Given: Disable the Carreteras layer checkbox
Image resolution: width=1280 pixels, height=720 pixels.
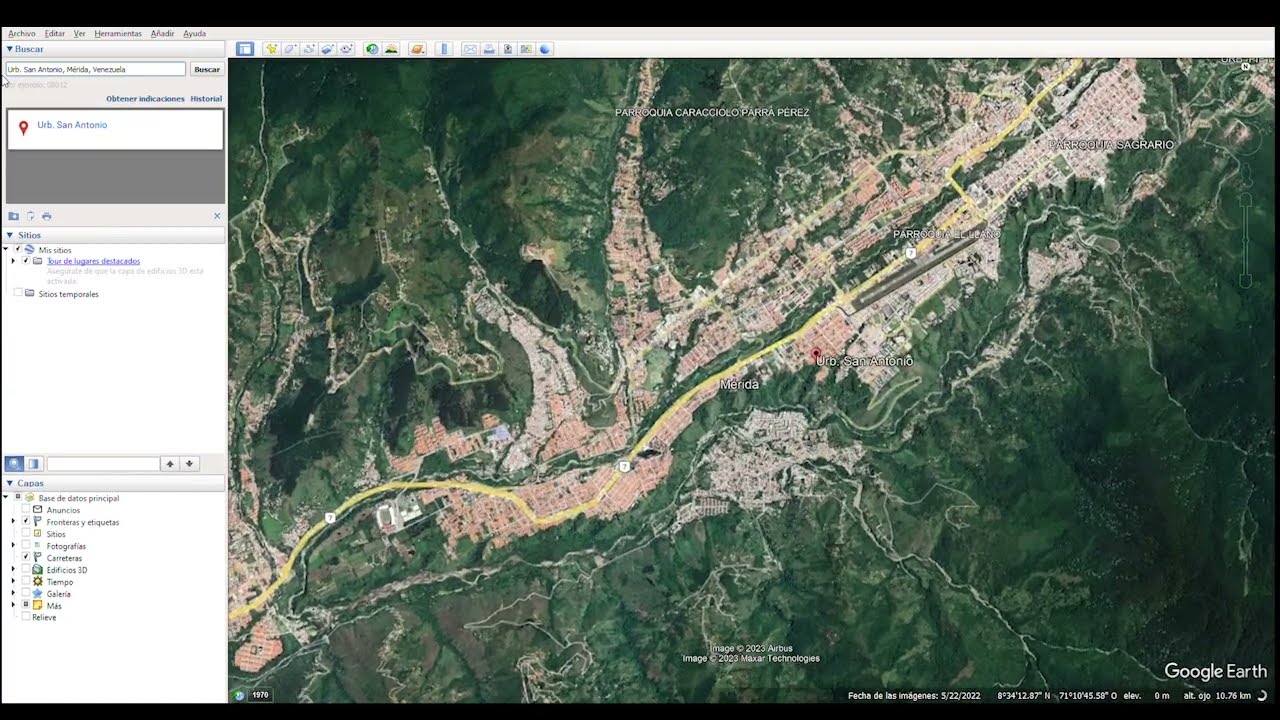Looking at the screenshot, I should (26, 558).
